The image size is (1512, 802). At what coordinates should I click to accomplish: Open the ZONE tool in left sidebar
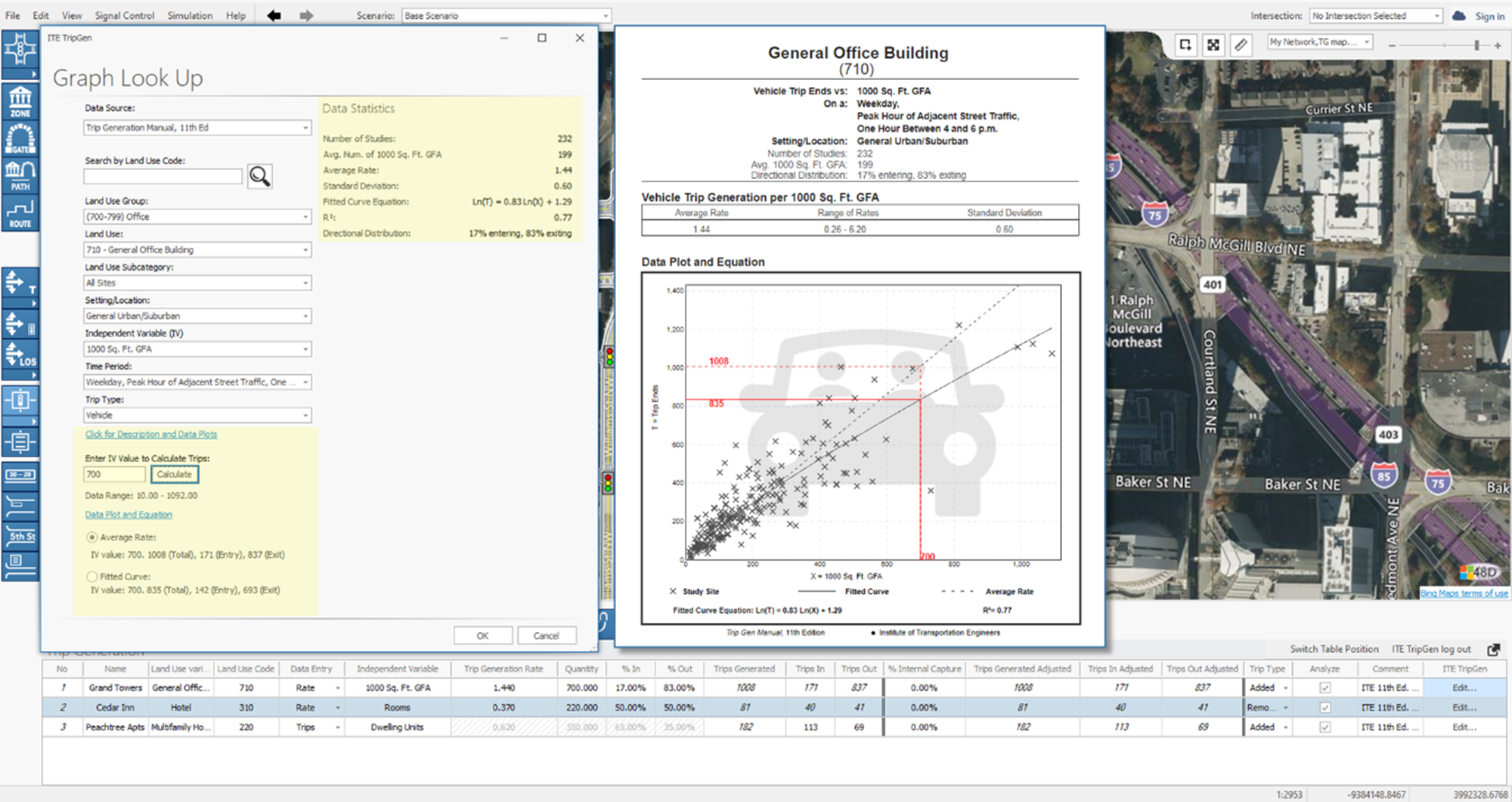(20, 101)
